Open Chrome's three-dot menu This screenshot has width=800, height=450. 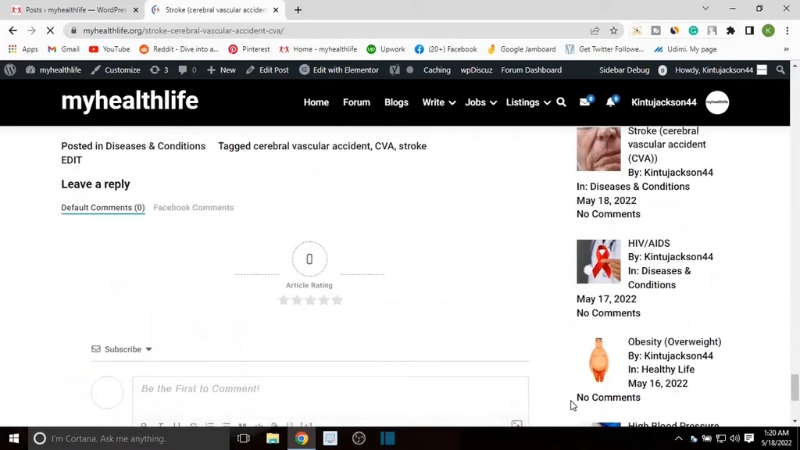pos(787,31)
